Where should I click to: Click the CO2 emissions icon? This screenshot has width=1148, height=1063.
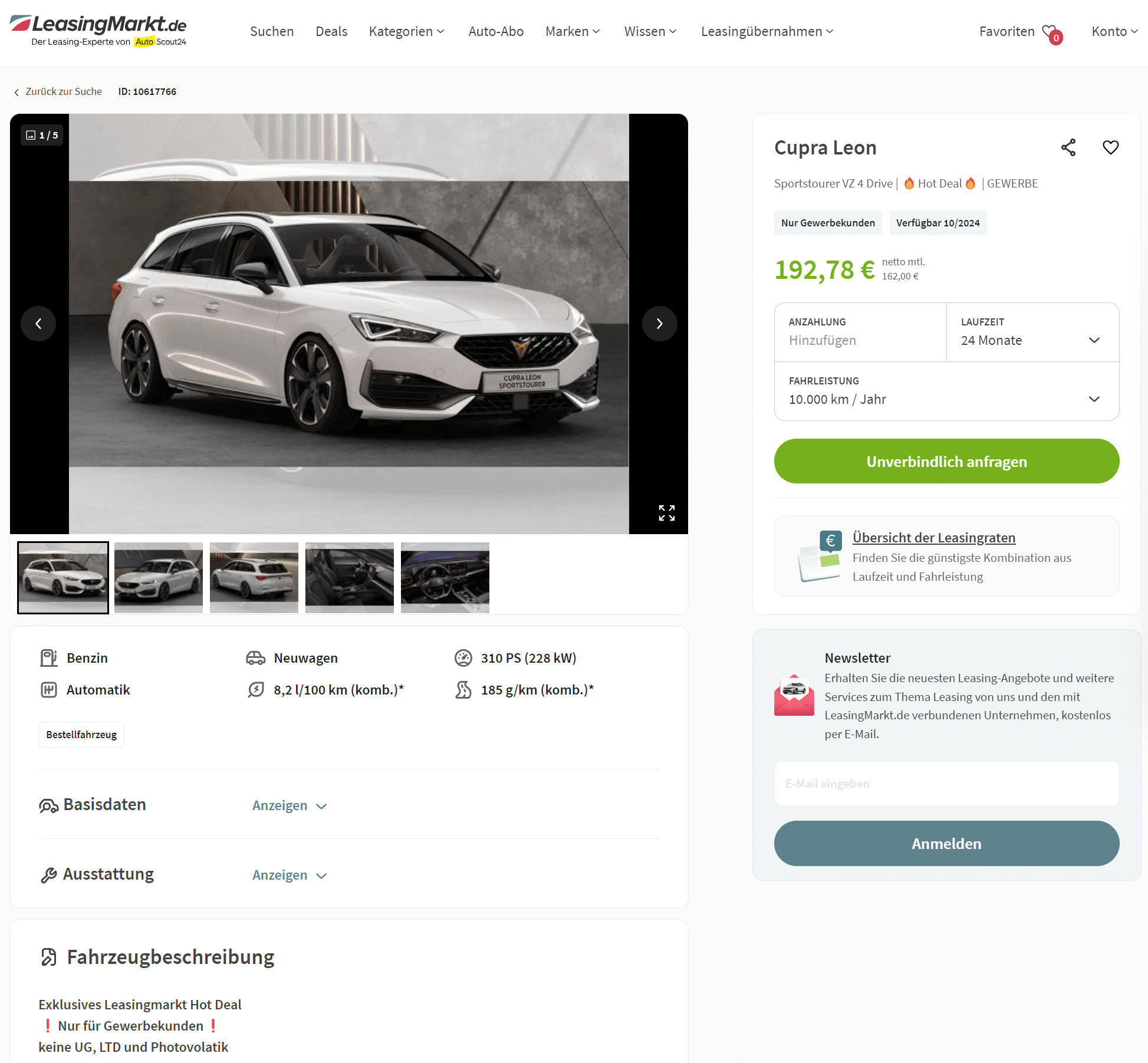pyautogui.click(x=463, y=690)
